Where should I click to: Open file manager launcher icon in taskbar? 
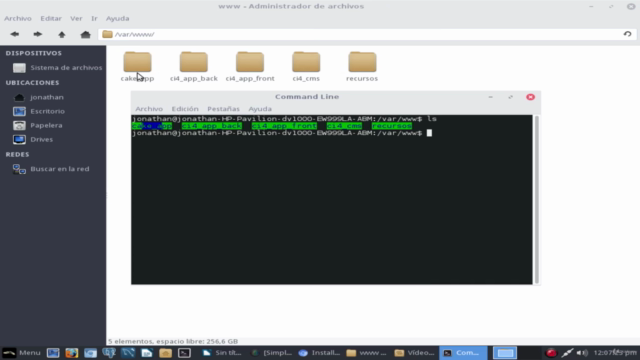point(165,353)
